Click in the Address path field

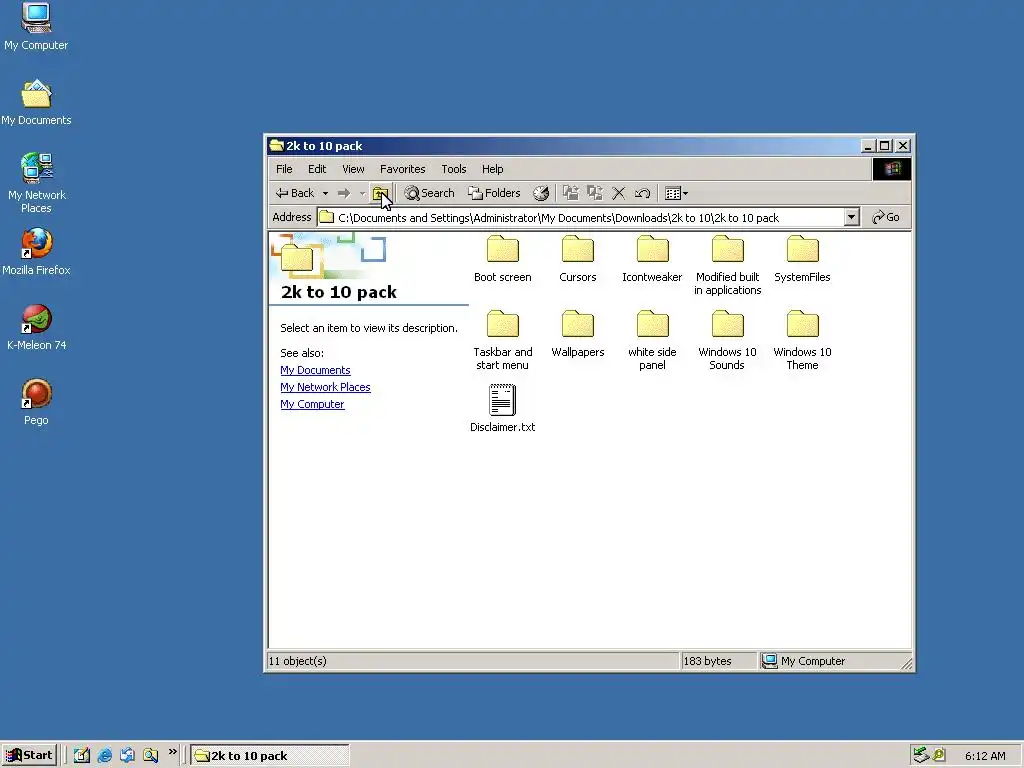[x=580, y=217]
